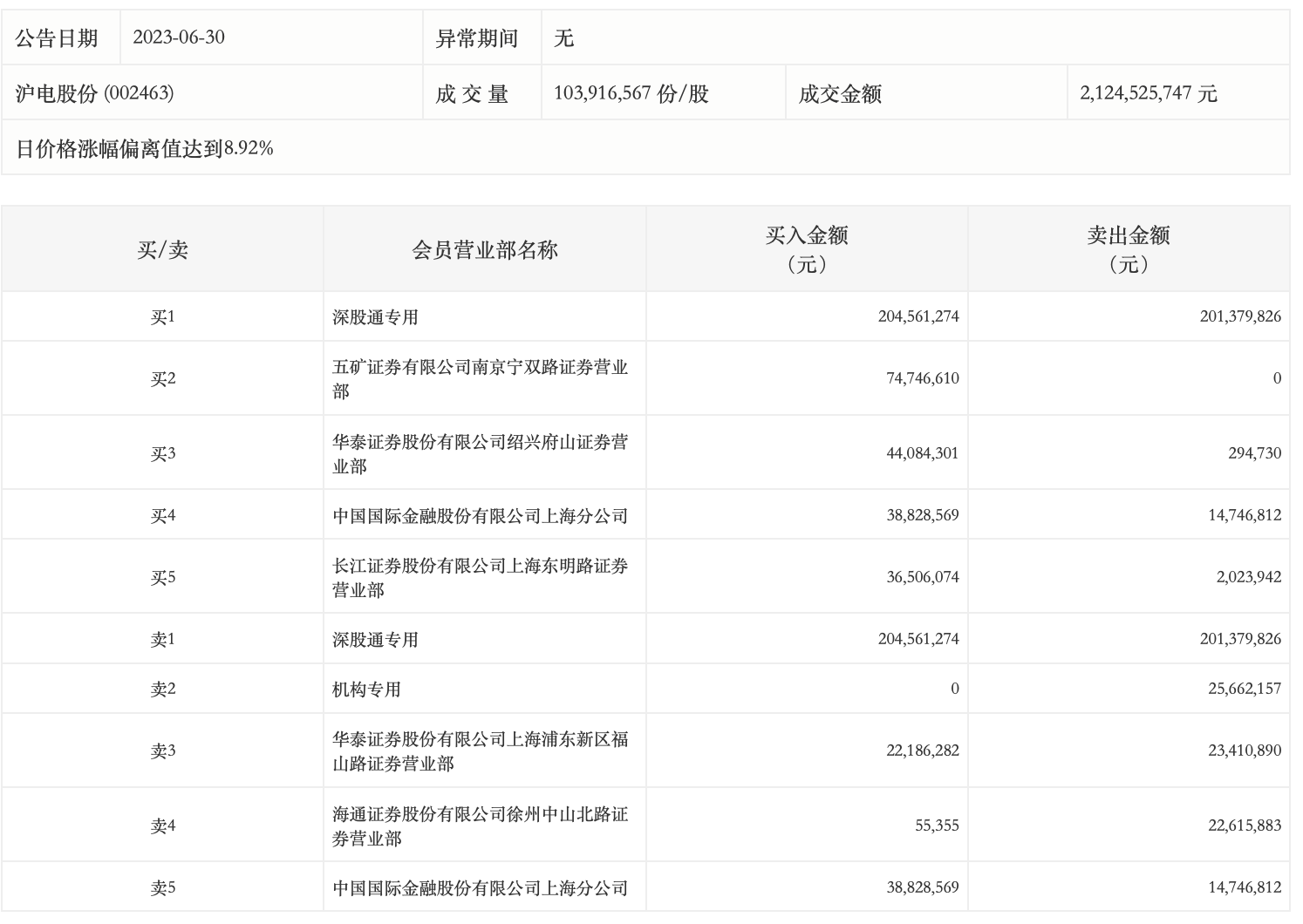Select 华泰证券绍兴府山证券营业部 entry
Image resolution: width=1303 pixels, height=924 pixels.
point(480,454)
